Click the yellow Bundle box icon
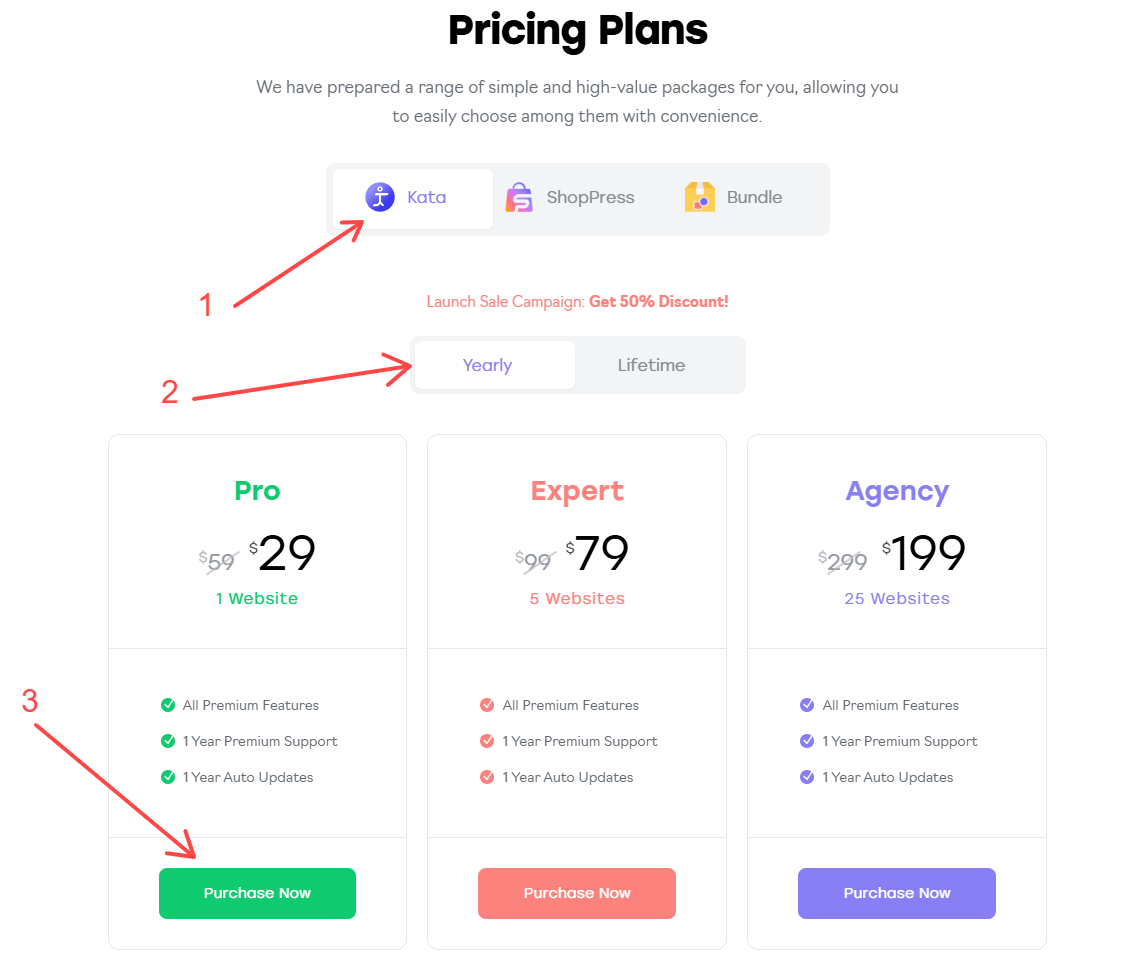1142x968 pixels. pos(699,197)
